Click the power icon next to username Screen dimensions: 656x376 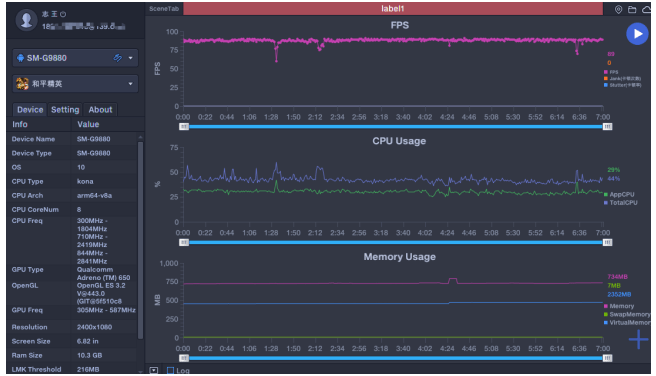point(63,14)
